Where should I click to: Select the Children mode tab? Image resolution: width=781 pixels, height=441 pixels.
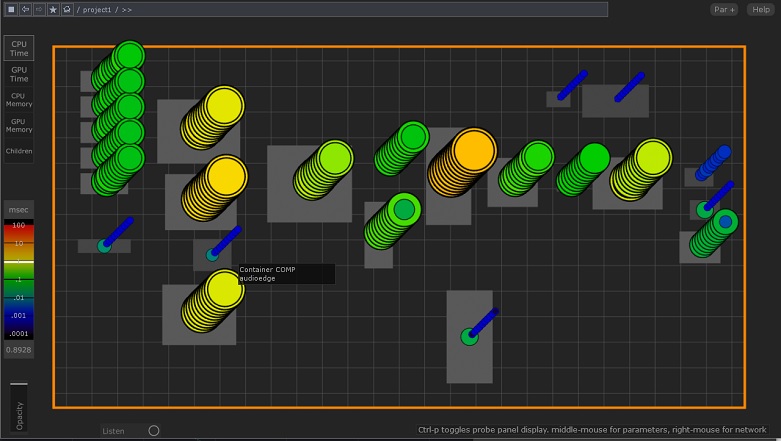(x=19, y=151)
